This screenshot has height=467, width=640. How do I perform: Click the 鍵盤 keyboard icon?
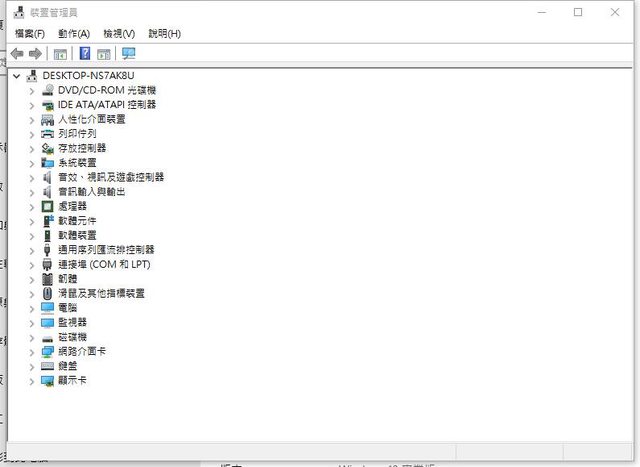[x=47, y=366]
